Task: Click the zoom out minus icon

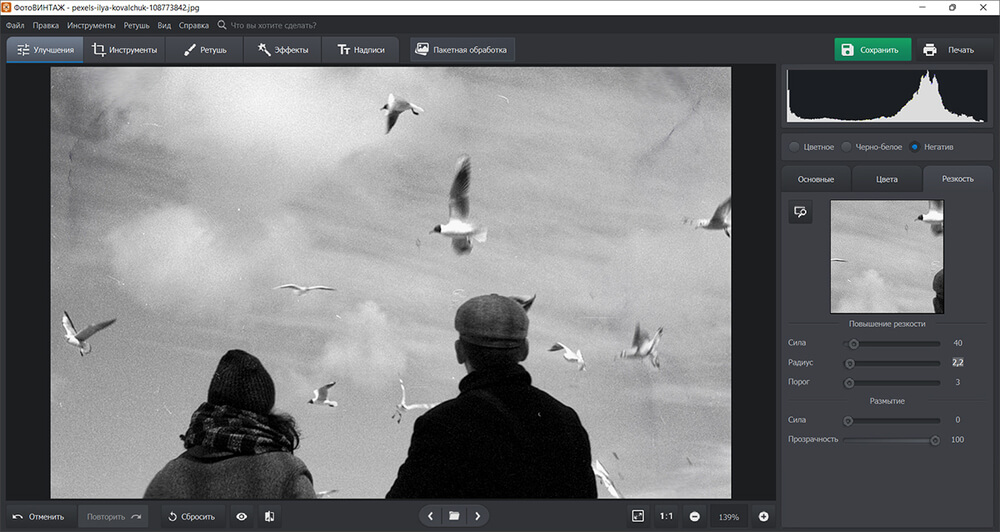Action: click(694, 516)
